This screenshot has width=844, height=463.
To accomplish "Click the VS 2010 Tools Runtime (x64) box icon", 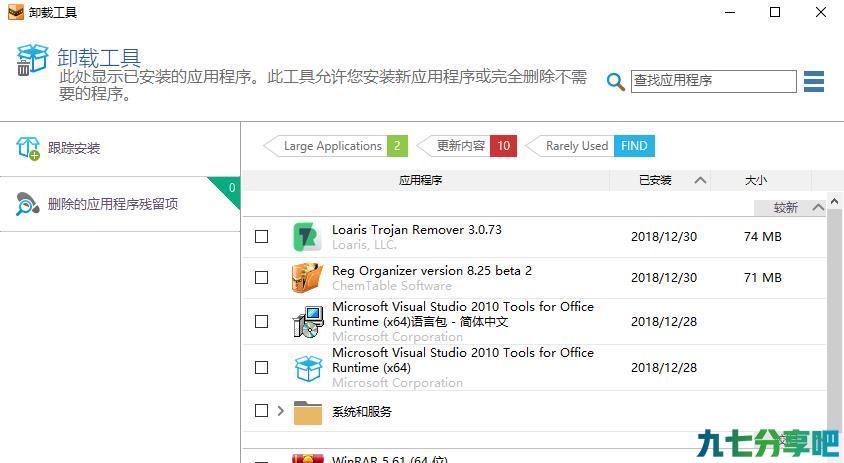I will 308,368.
